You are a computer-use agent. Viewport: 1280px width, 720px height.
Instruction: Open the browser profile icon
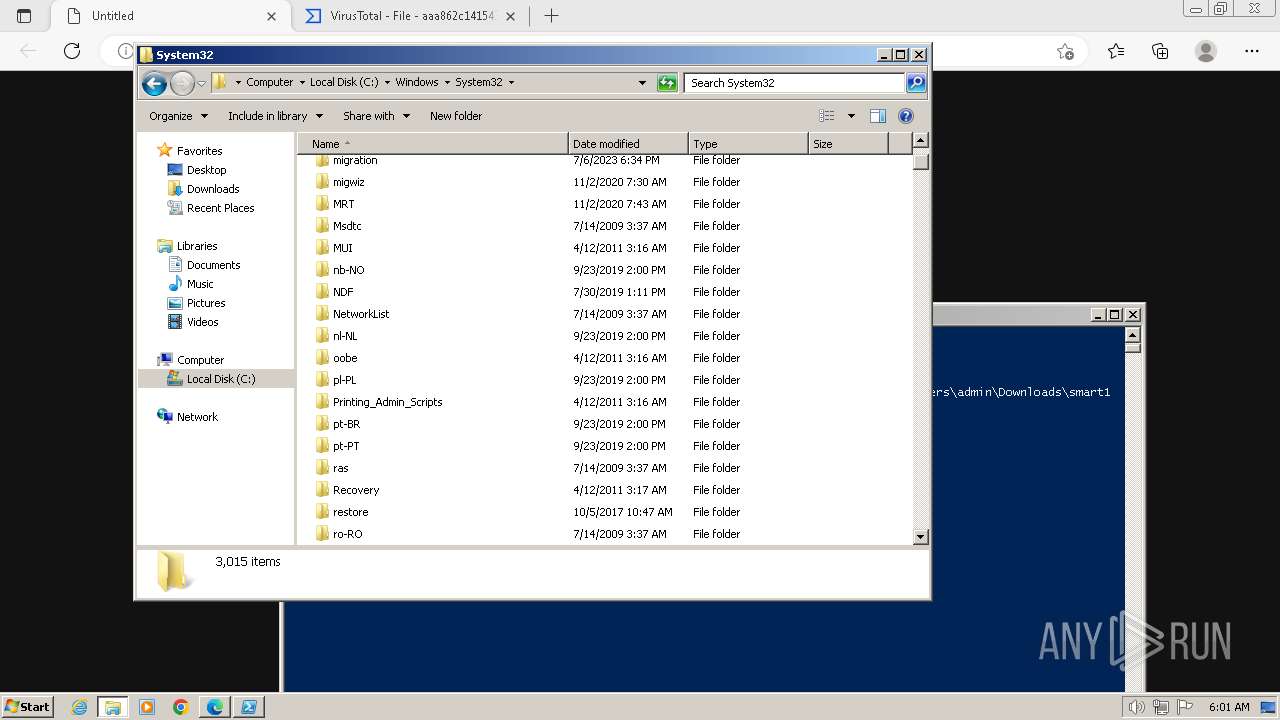(x=1206, y=51)
